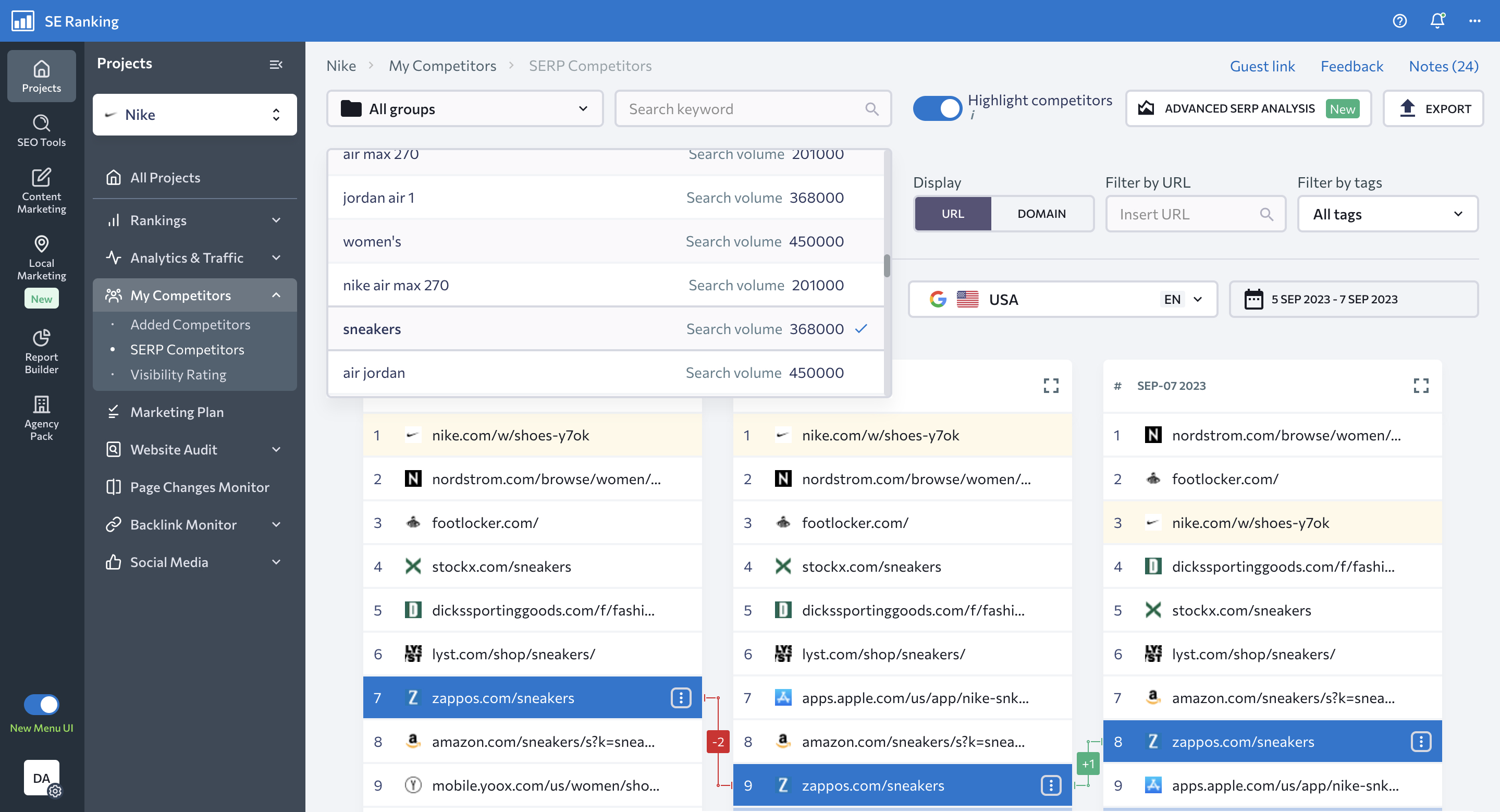
Task: Click the notifications bell icon
Action: (x=1437, y=21)
